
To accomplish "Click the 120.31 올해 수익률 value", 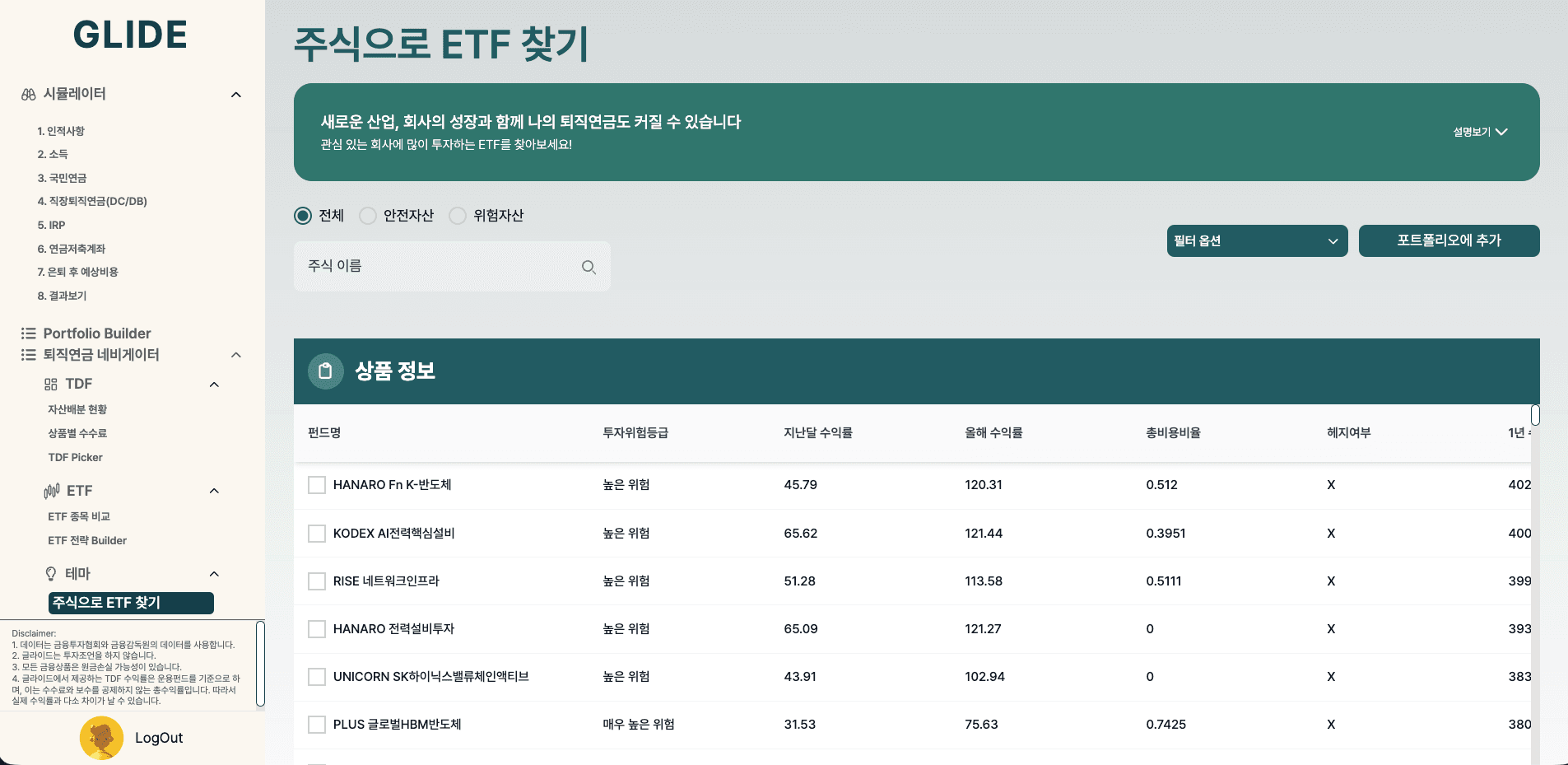I will 984,485.
